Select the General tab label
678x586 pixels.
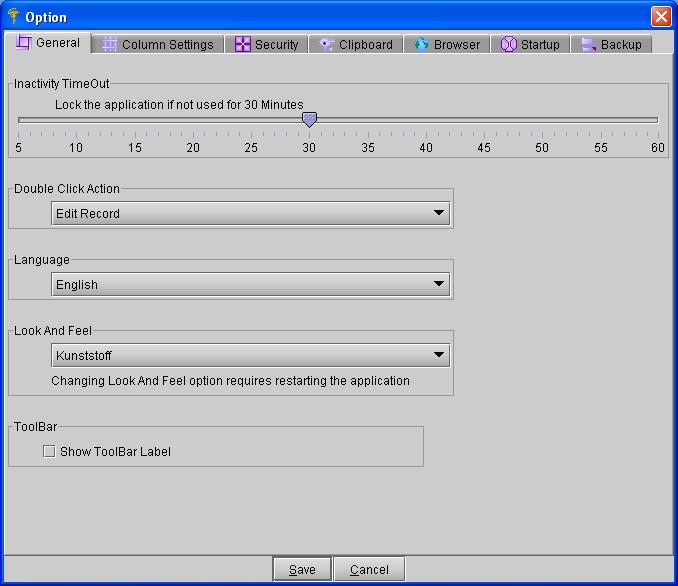(58, 43)
